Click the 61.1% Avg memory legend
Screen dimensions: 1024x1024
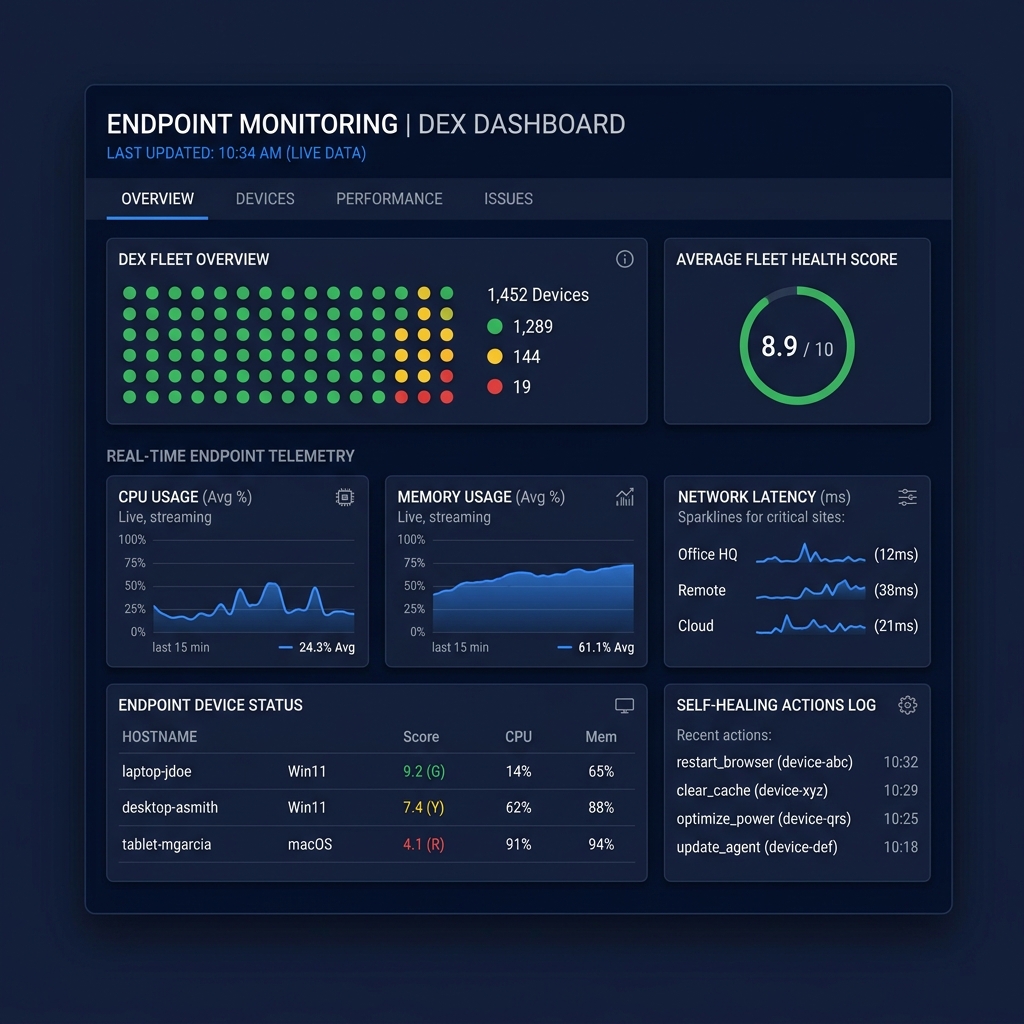coord(596,647)
